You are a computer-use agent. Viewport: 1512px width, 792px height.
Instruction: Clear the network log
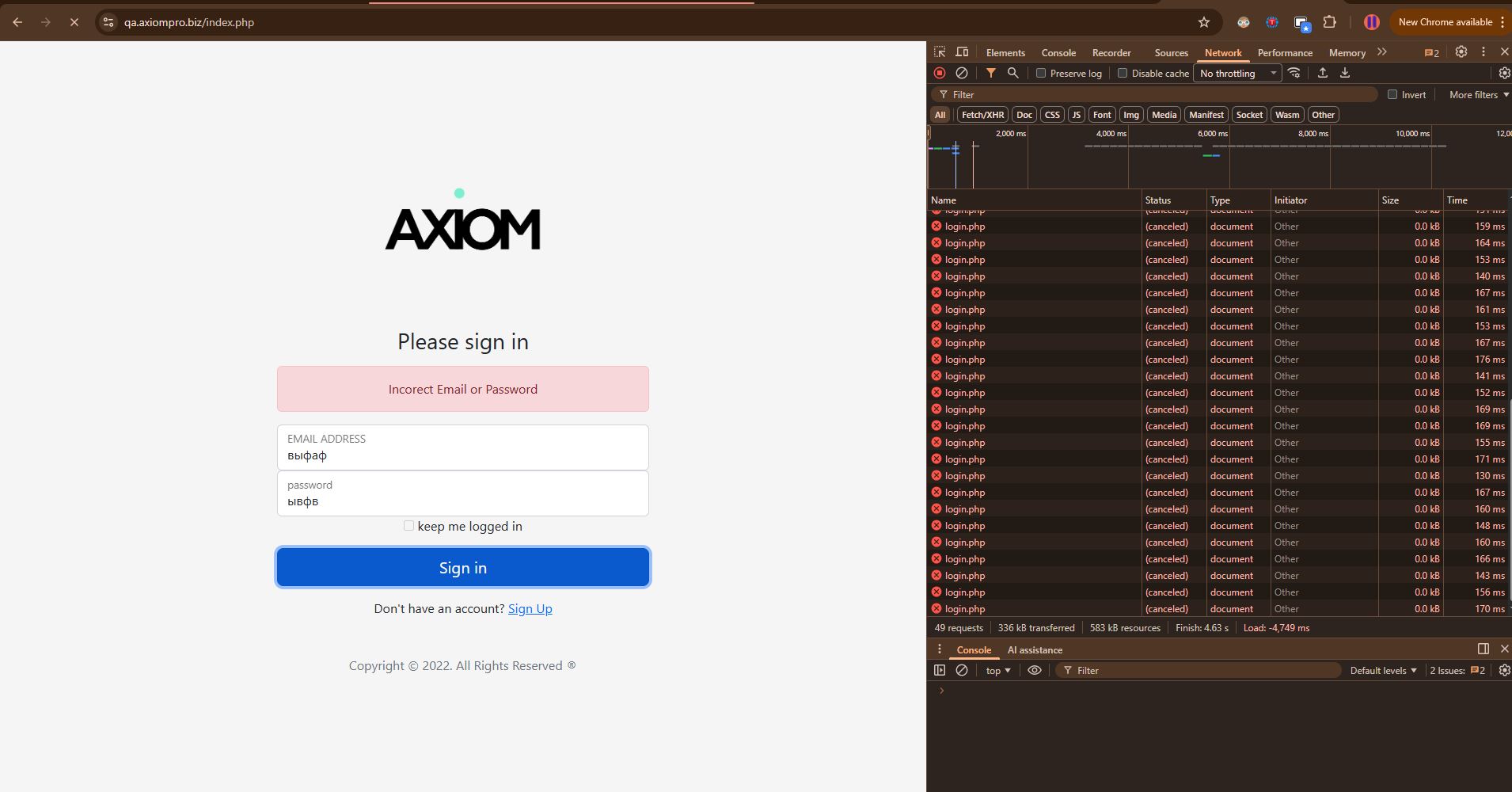(x=962, y=73)
